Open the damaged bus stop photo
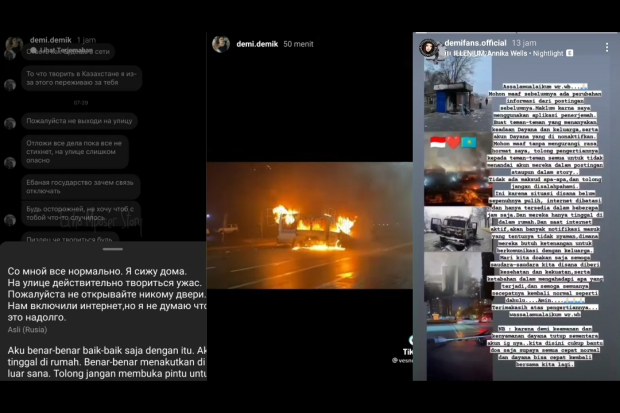Viewport: 620px width, 413px height. click(x=458, y=94)
